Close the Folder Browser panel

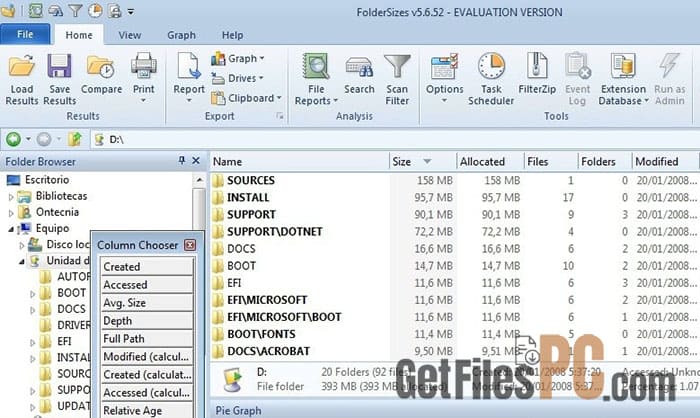196,160
